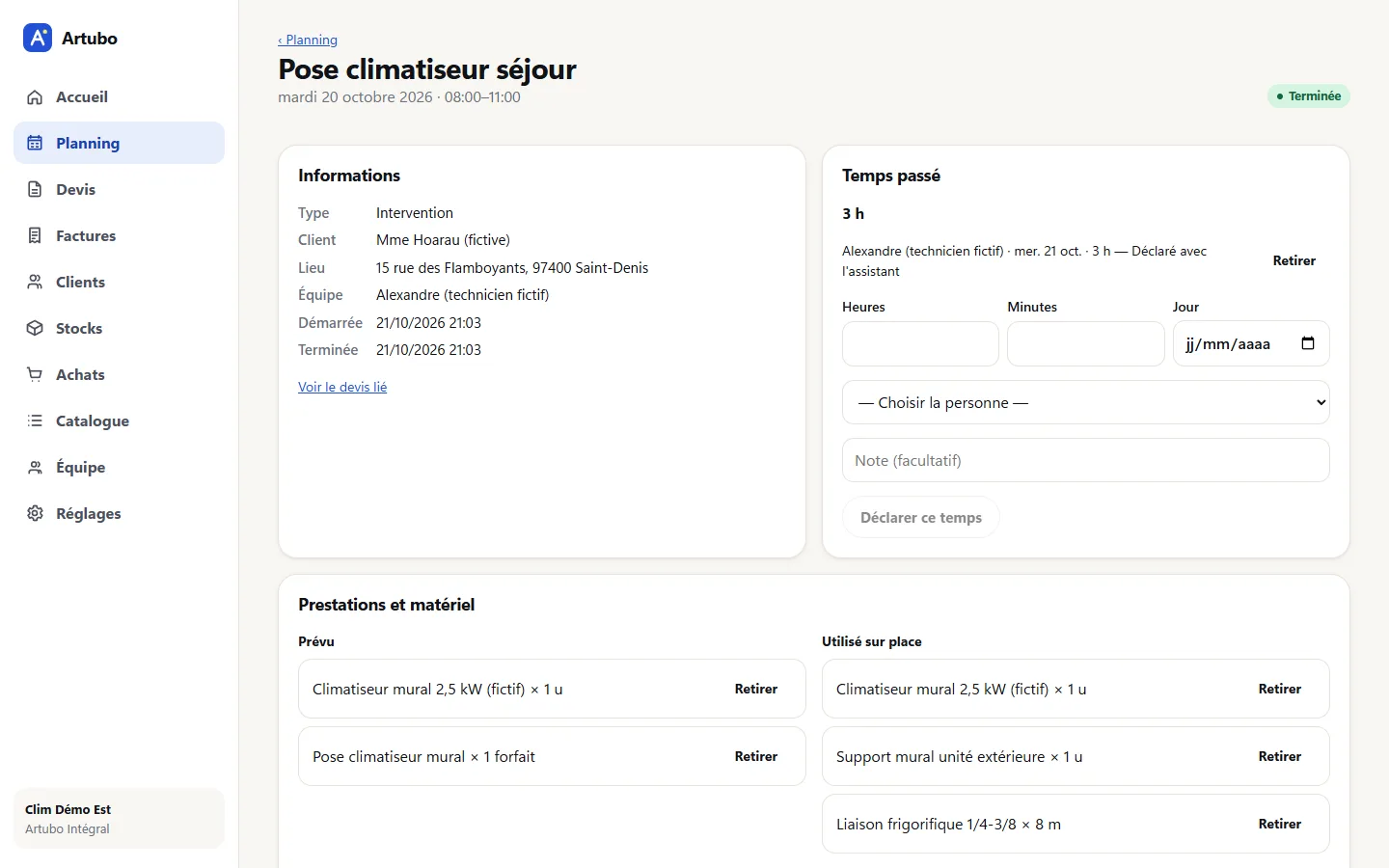Click the Déclarer ce temps button
Screen dimensions: 1389x868
pos(921,517)
